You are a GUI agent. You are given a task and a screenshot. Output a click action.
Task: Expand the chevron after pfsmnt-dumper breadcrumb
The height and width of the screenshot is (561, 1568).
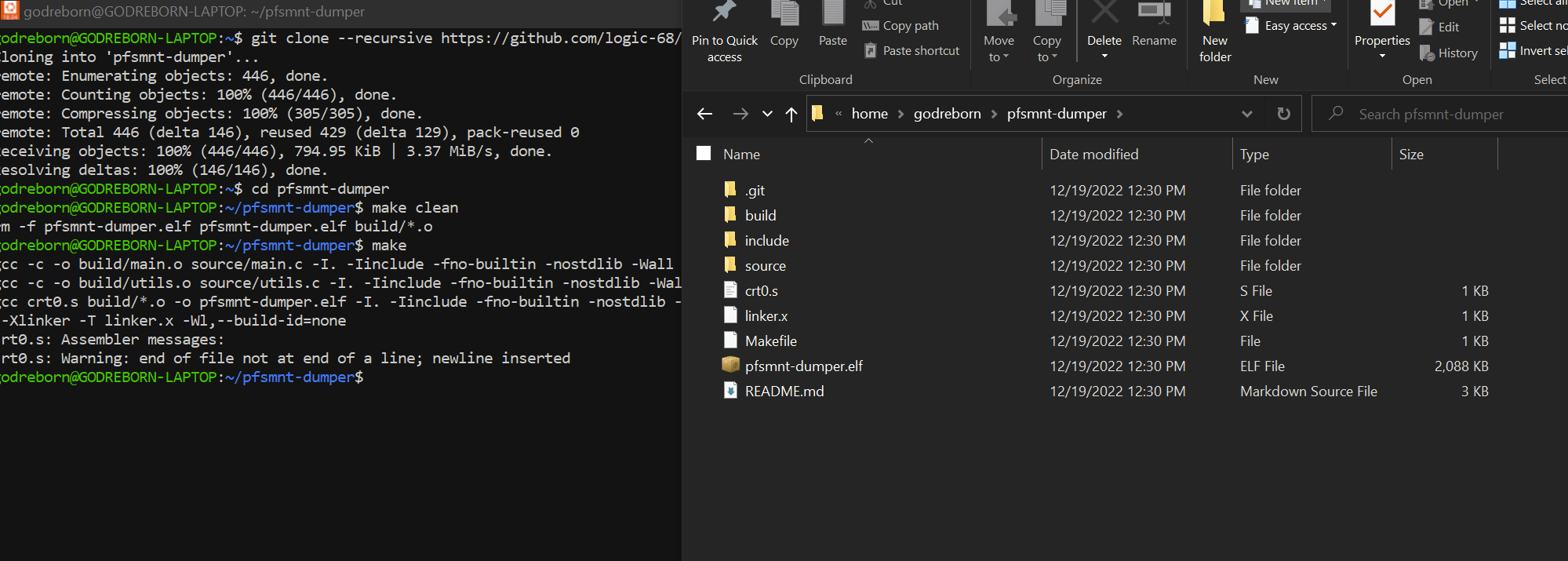[1119, 114]
